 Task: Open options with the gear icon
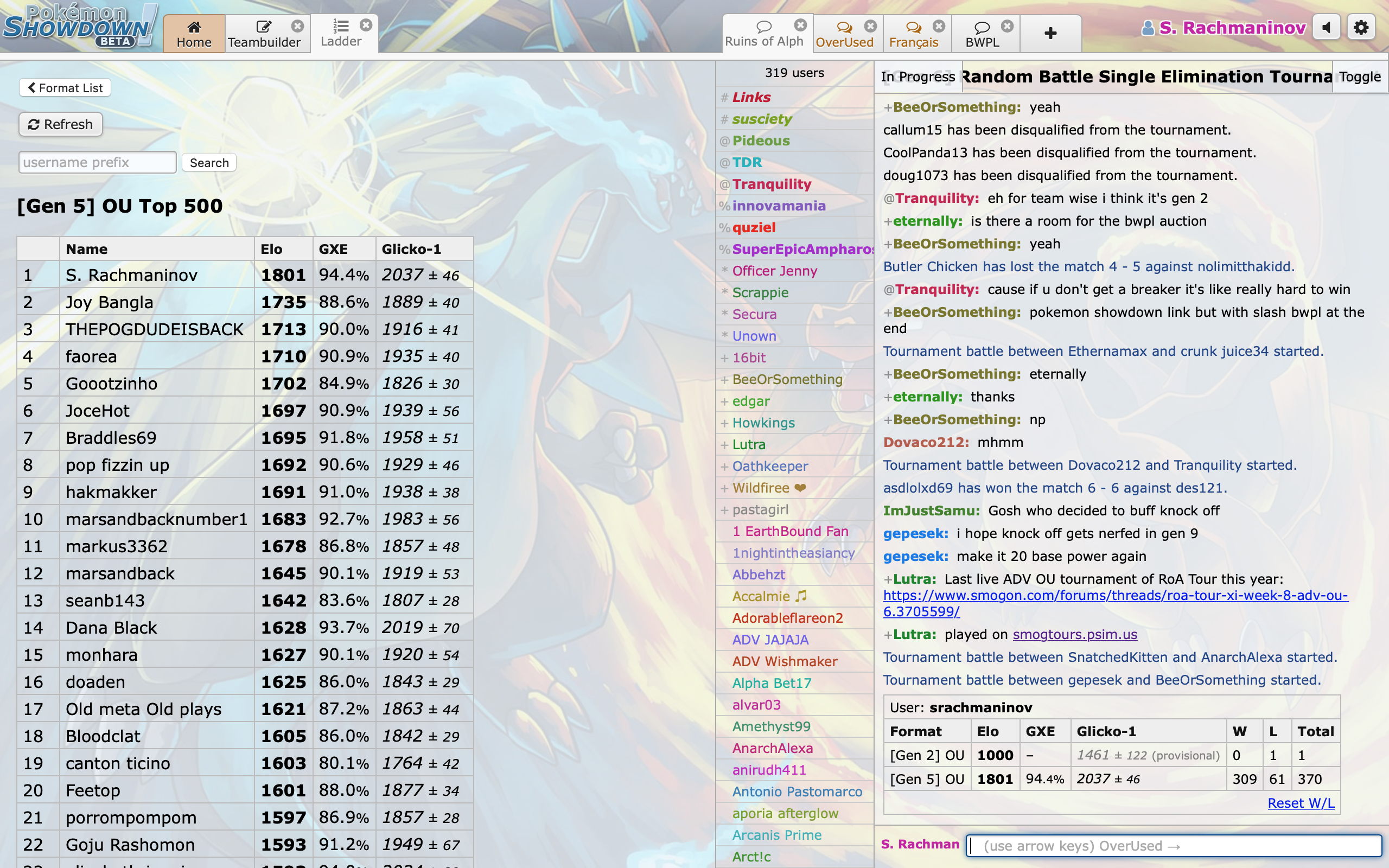tap(1361, 27)
